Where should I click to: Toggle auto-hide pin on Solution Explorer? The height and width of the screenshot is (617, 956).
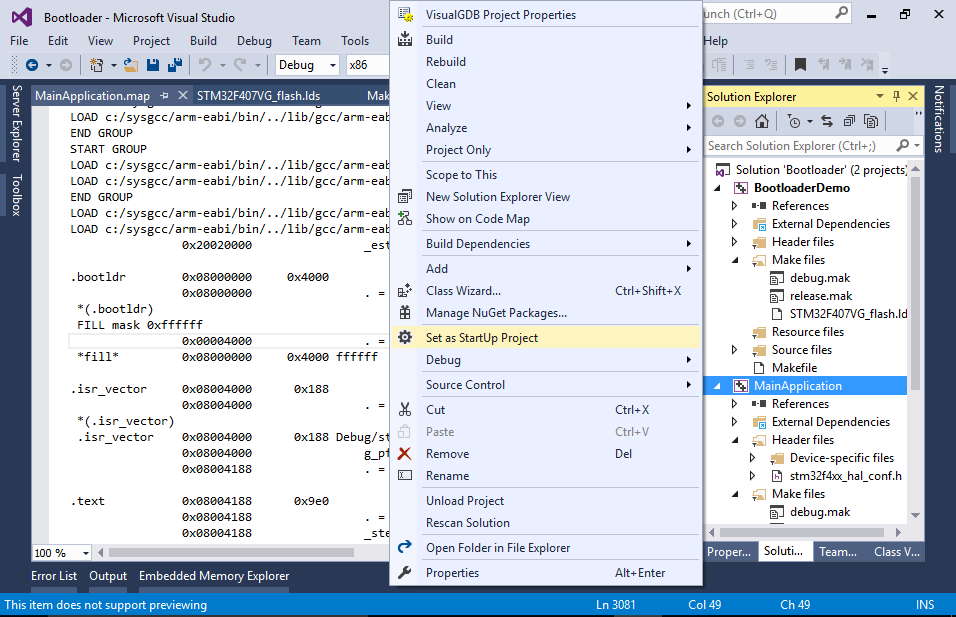coord(896,96)
